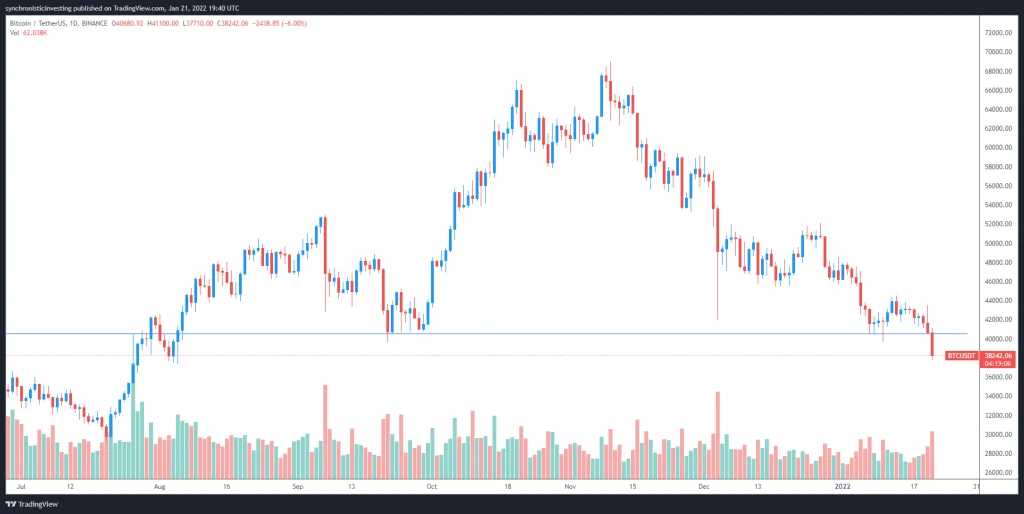This screenshot has width=1024, height=514.
Task: Click the Aug label on time axis
Action: [160, 487]
